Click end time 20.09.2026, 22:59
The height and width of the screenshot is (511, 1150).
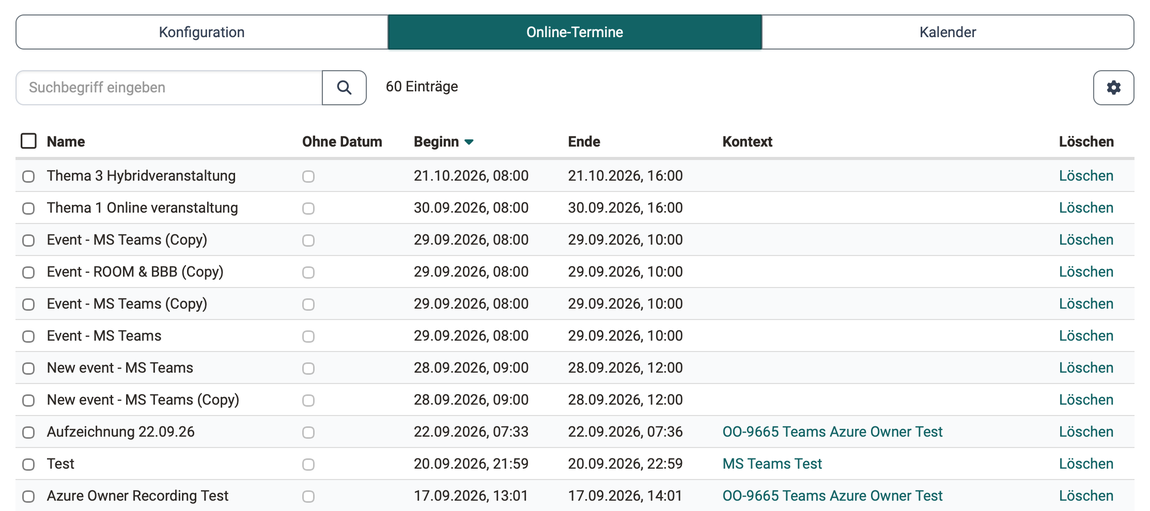[625, 463]
